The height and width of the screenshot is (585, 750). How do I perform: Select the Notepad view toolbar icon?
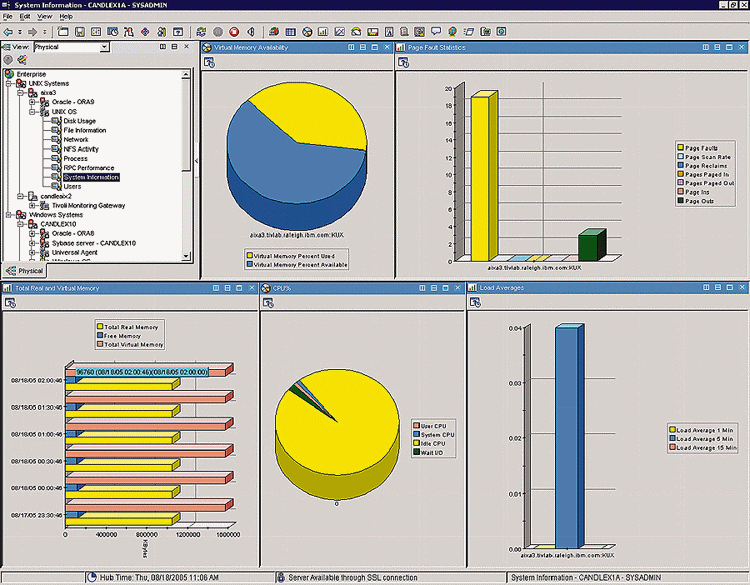404,32
